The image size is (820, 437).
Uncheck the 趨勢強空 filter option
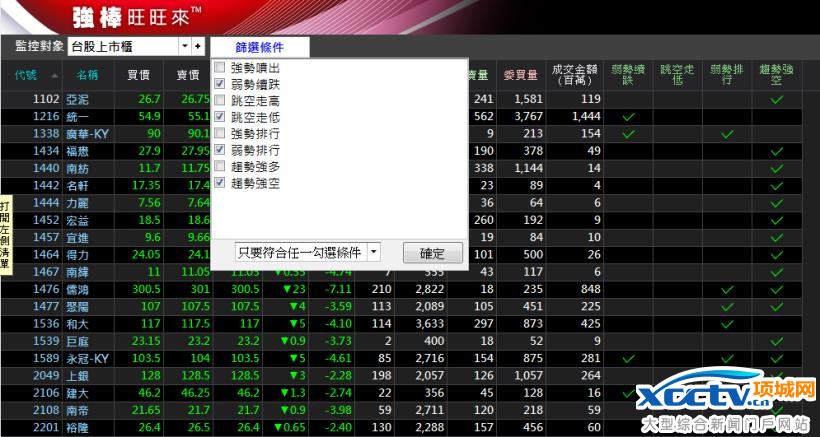(x=219, y=184)
